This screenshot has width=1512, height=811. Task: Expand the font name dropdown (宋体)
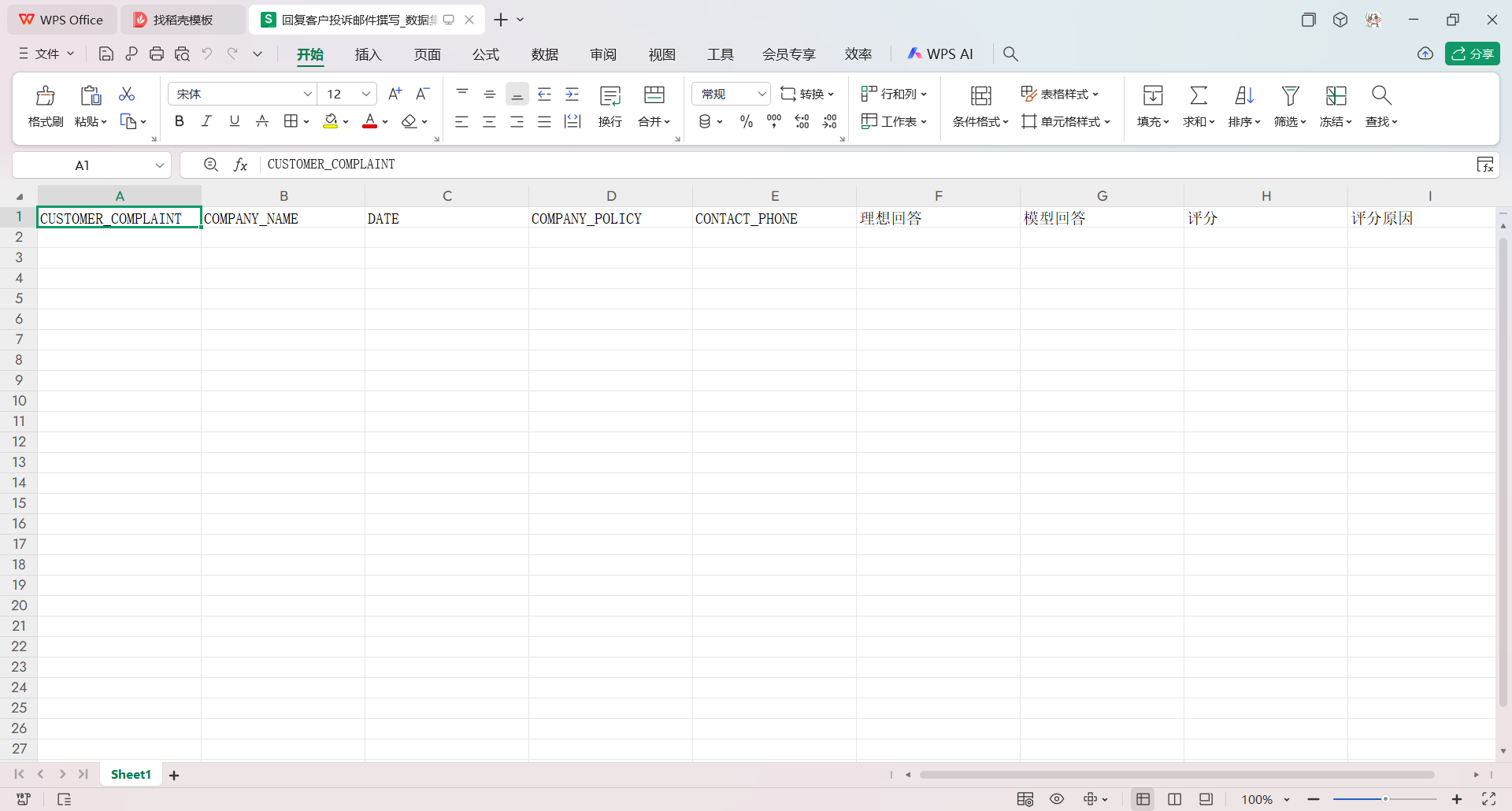coord(307,94)
